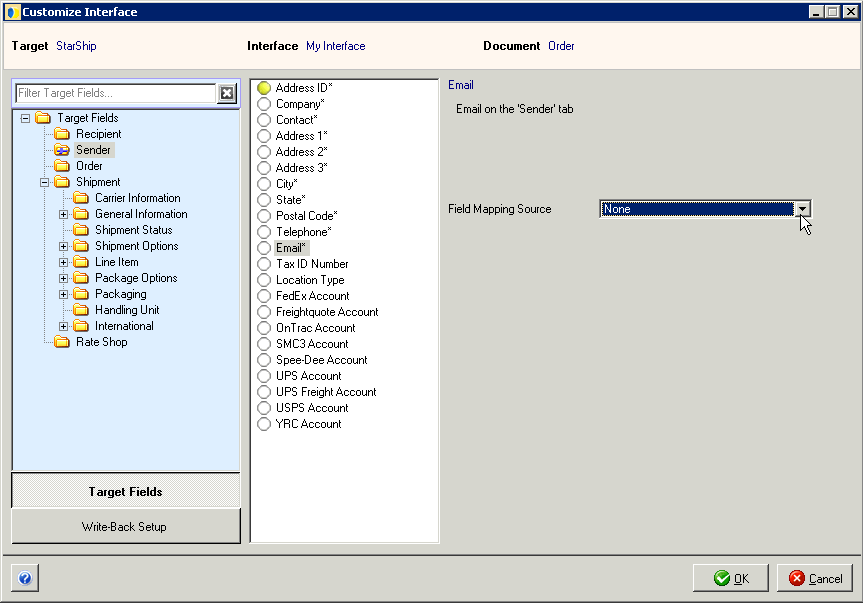Click the Handling Unit folder icon

point(80,309)
